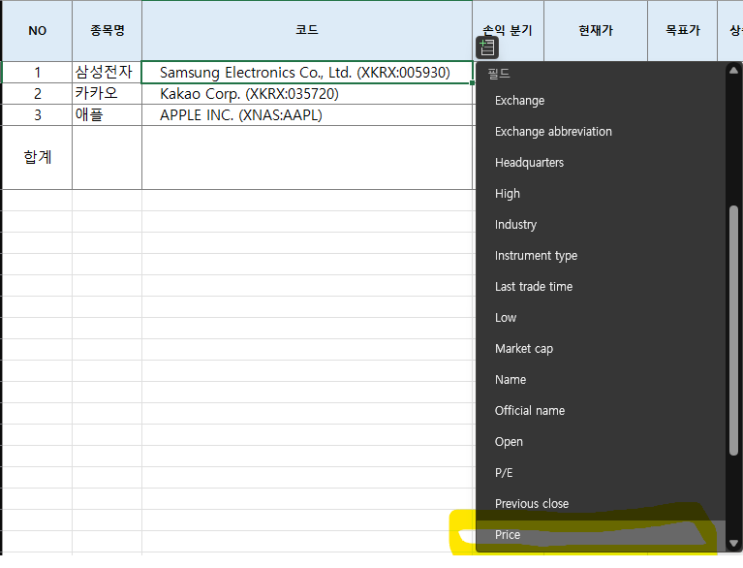
Task: Click the 합계 total row cell
Action: coord(37,157)
